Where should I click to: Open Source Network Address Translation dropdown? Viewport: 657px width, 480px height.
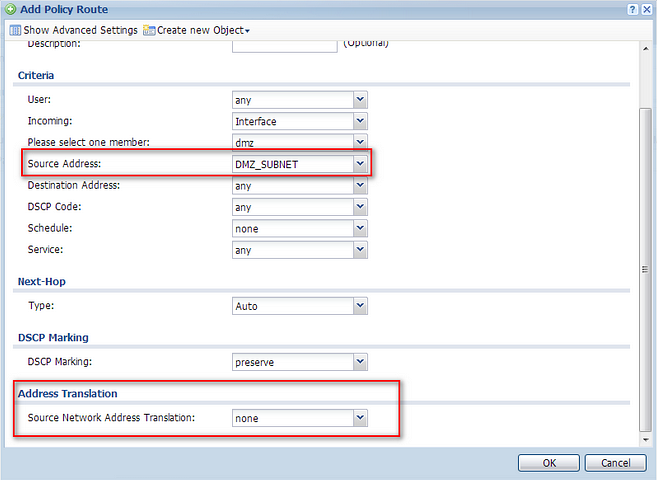(360, 418)
